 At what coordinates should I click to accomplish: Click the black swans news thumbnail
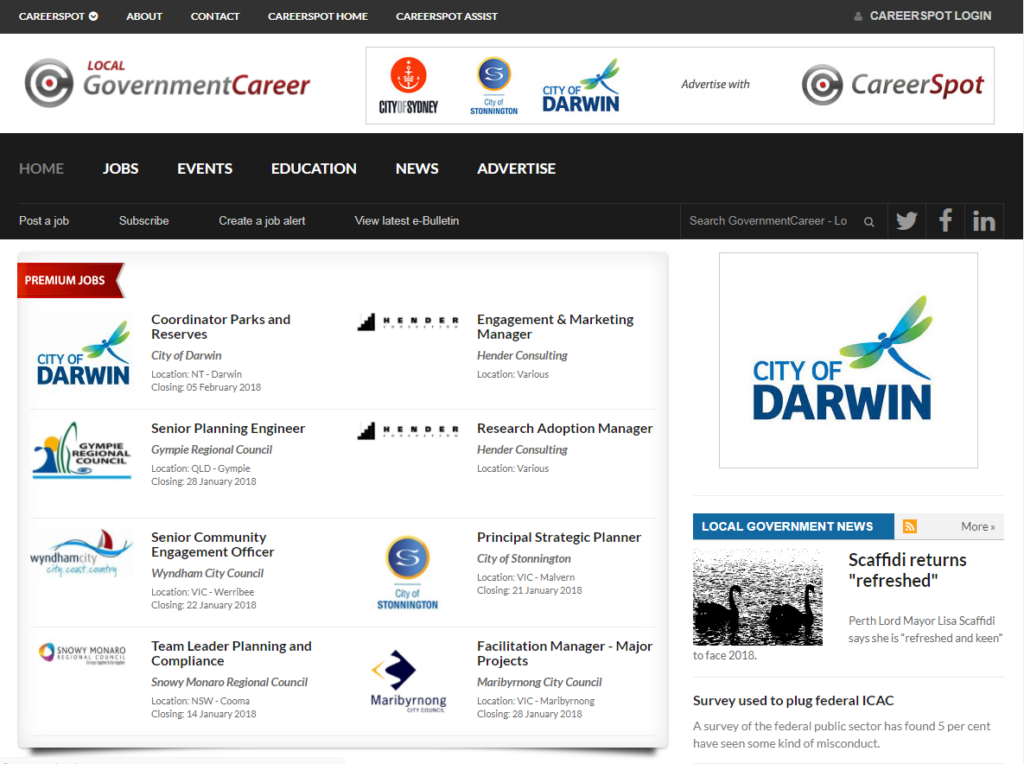click(758, 597)
